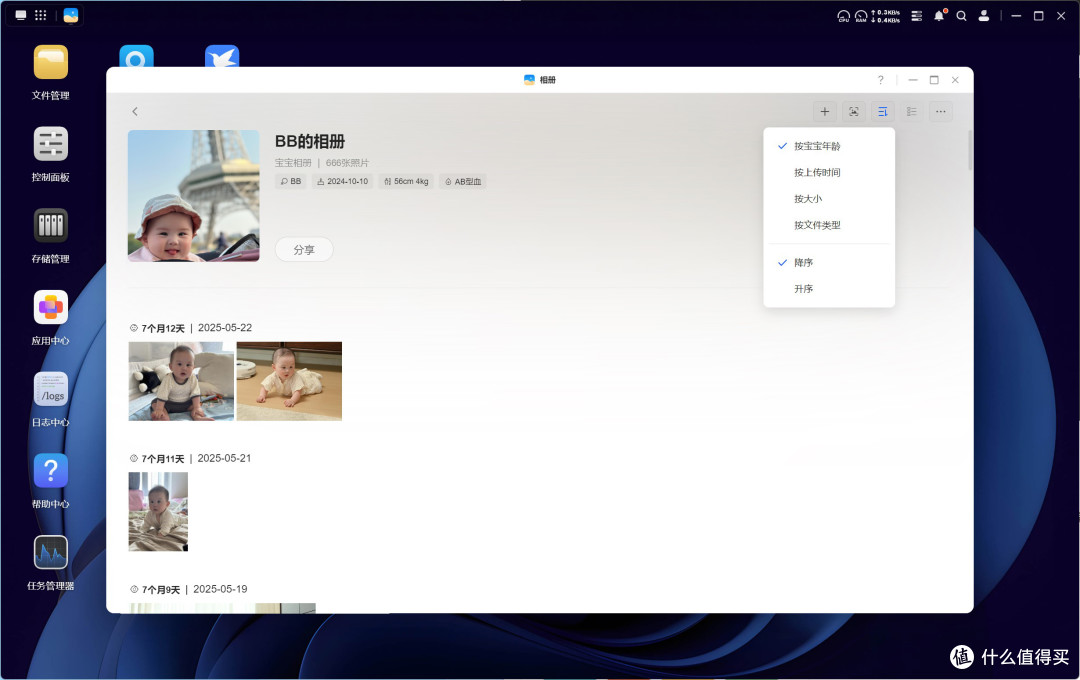Sort by 按宝宝年龄
1080x680 pixels.
pos(829,146)
